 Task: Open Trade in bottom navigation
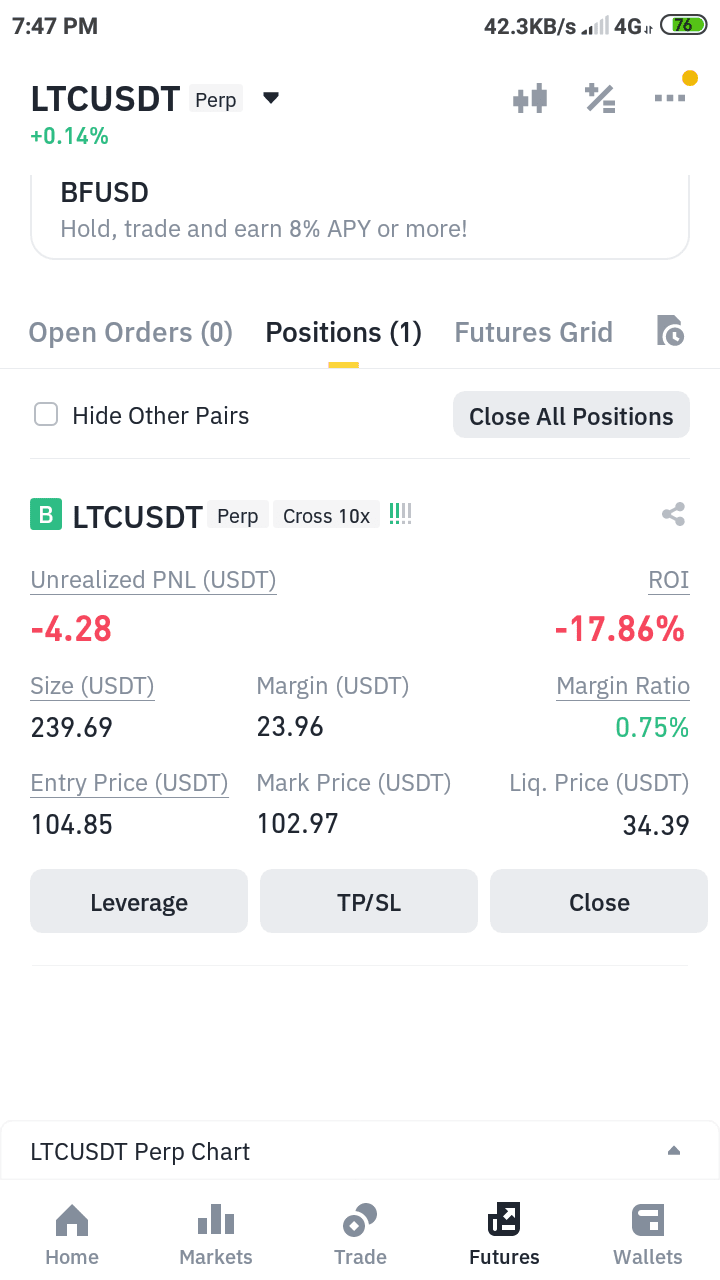pos(360,1236)
